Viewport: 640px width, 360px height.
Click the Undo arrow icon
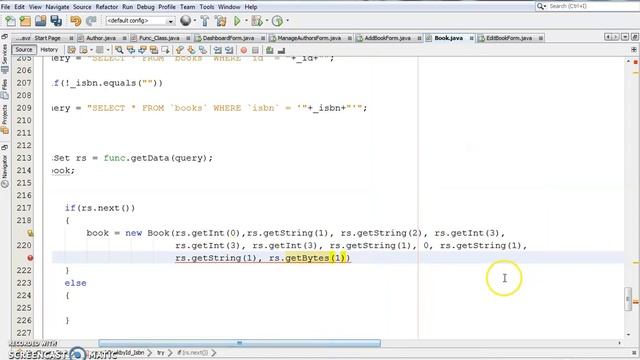pos(76,21)
